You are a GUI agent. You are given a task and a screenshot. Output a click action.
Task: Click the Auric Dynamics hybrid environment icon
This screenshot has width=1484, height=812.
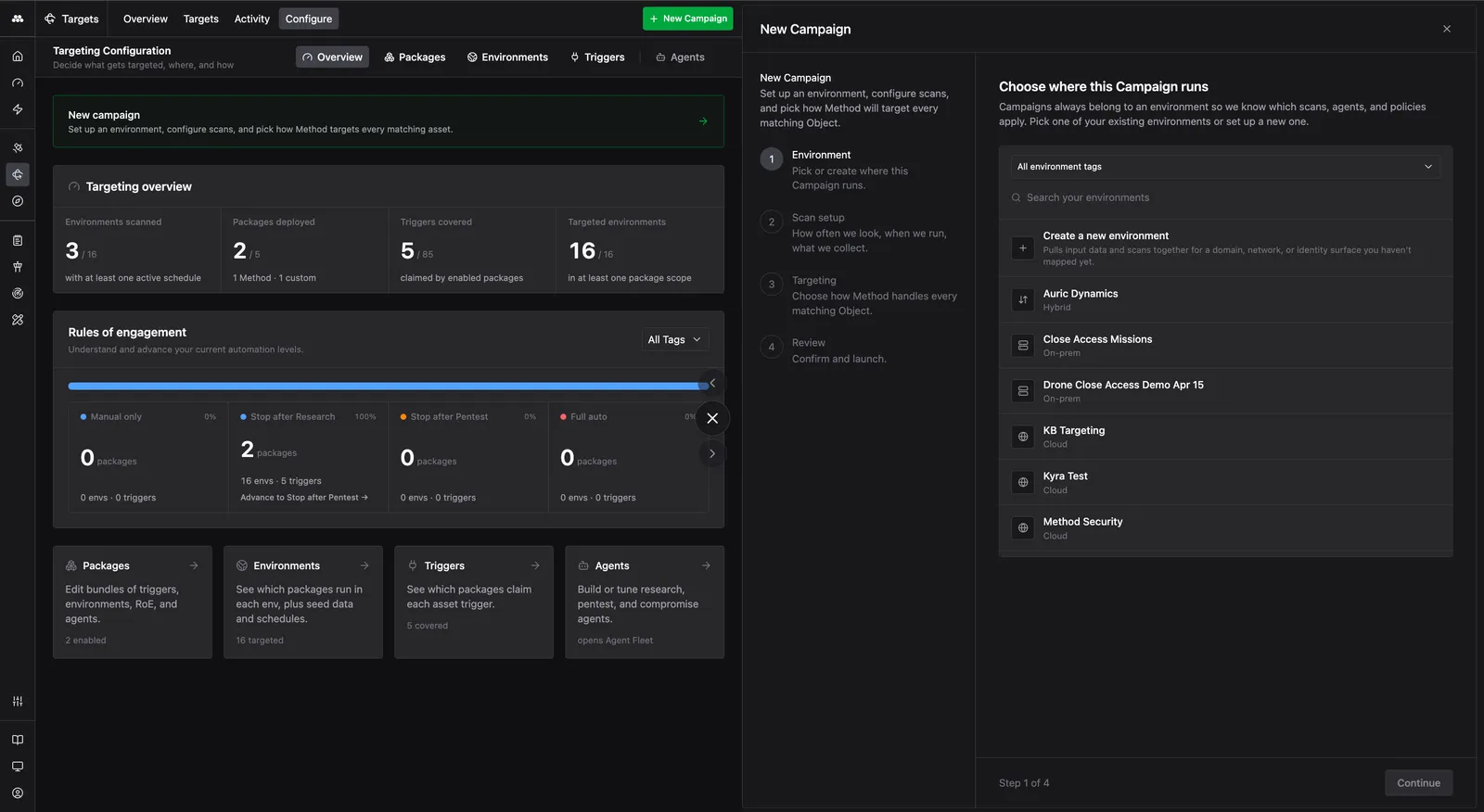[1023, 299]
